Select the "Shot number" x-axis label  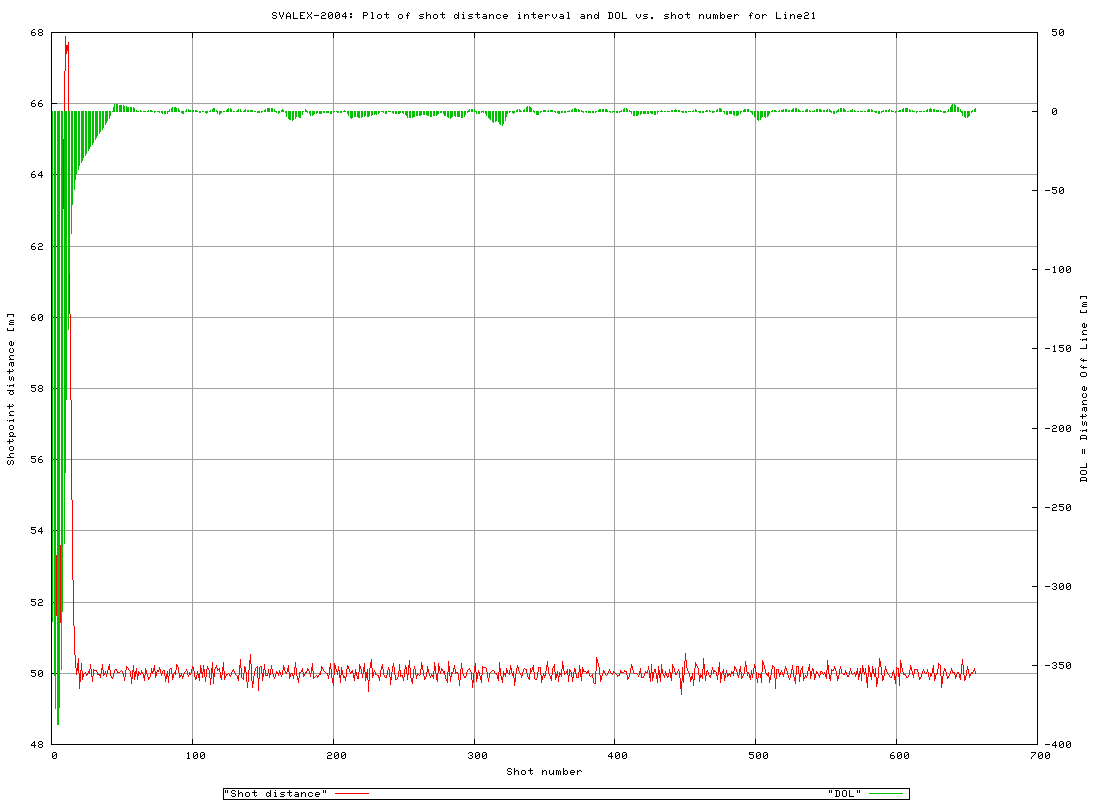click(544, 771)
